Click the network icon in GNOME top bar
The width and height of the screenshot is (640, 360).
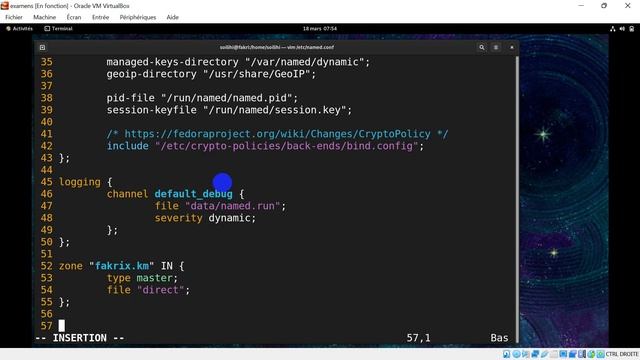(612, 29)
